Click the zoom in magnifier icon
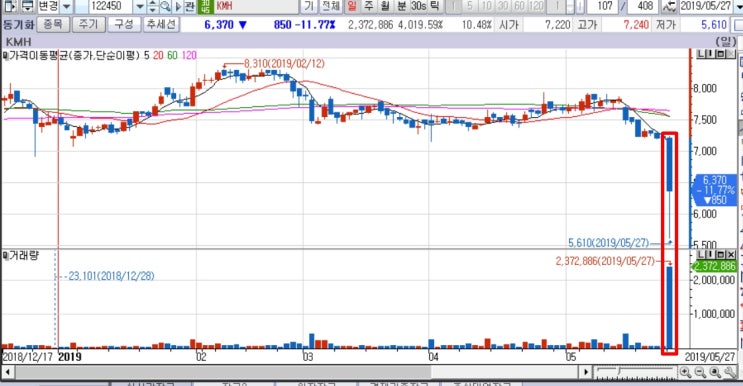This screenshot has width=743, height=386. (x=685, y=372)
